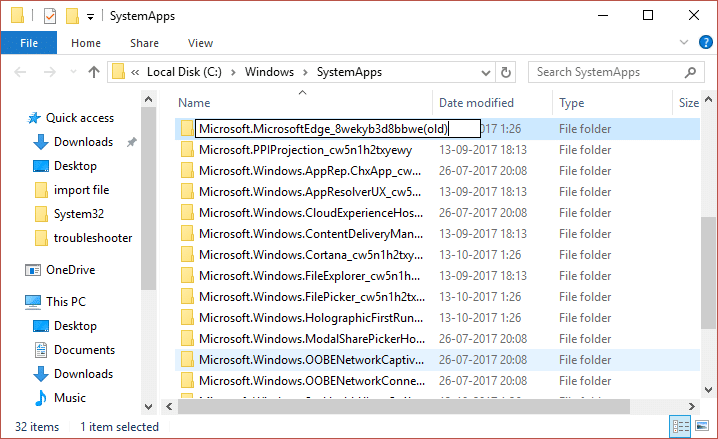718x439 pixels.
Task: Click the folder rename text box
Action: coord(338,129)
